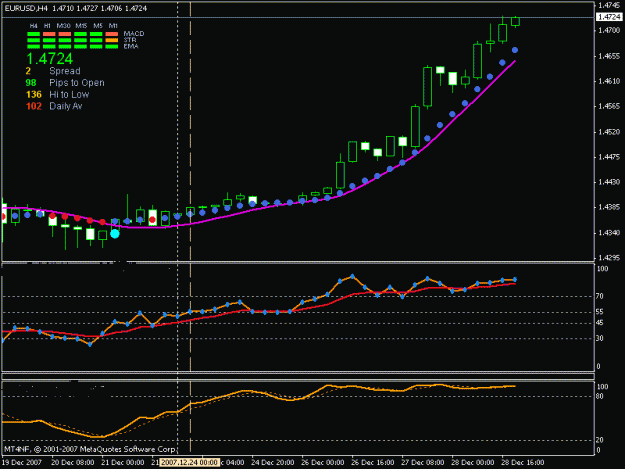Select the M1 timeframe label

pos(113,26)
